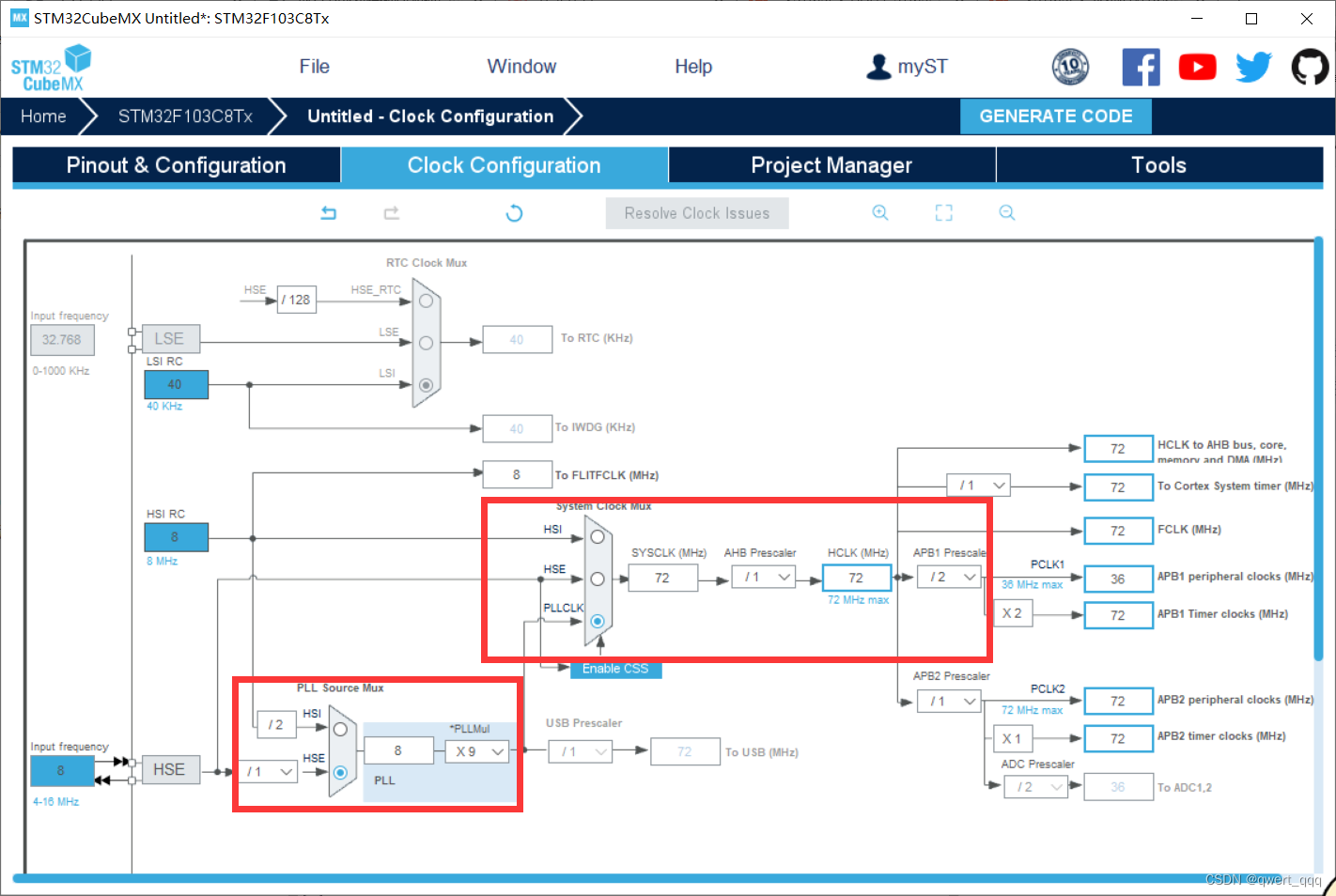
Task: Switch to Tools tab
Action: click(x=1159, y=165)
